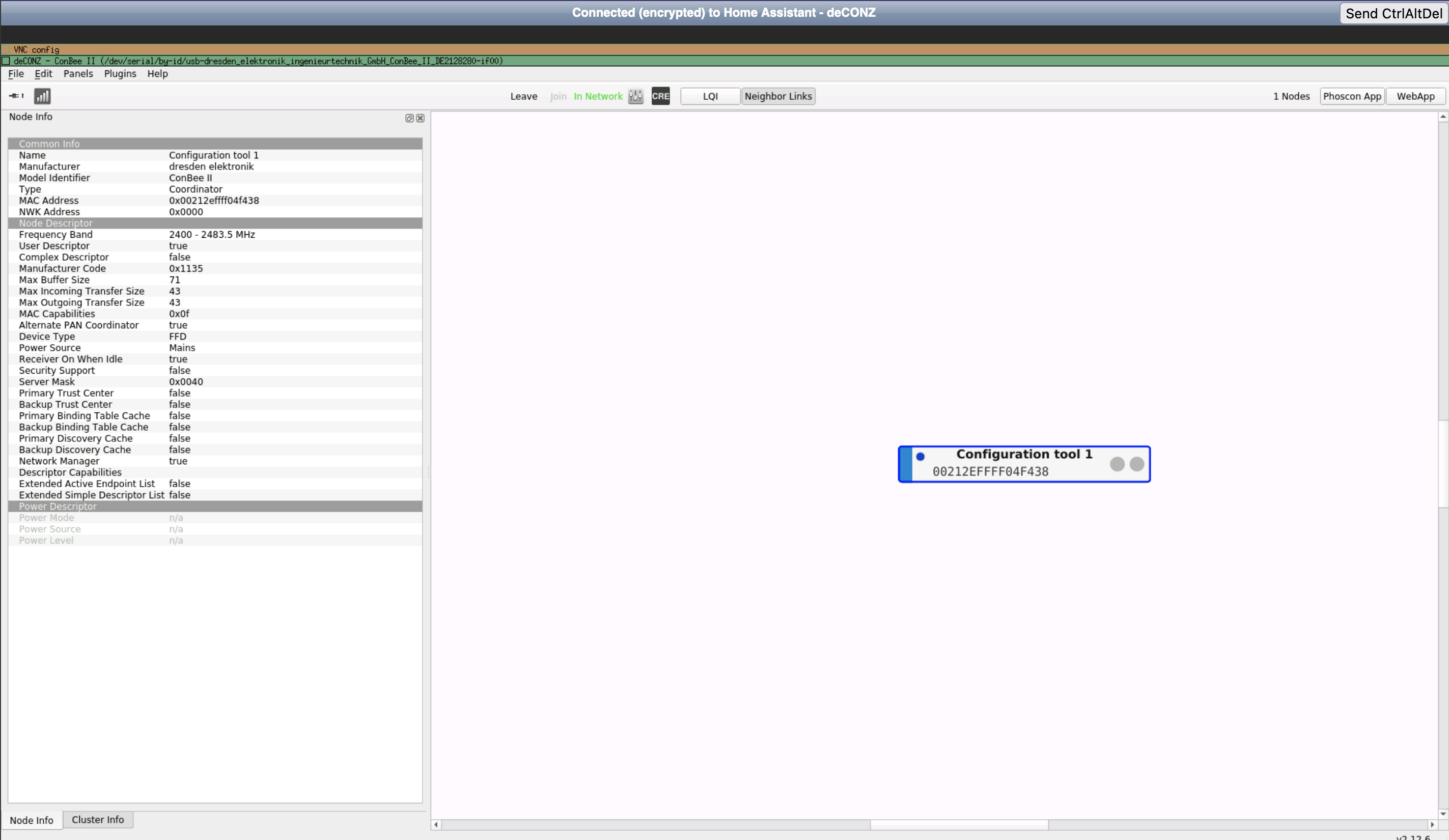This screenshot has width=1449, height=840.
Task: Select the Primary Trust Center row
Action: pos(215,393)
